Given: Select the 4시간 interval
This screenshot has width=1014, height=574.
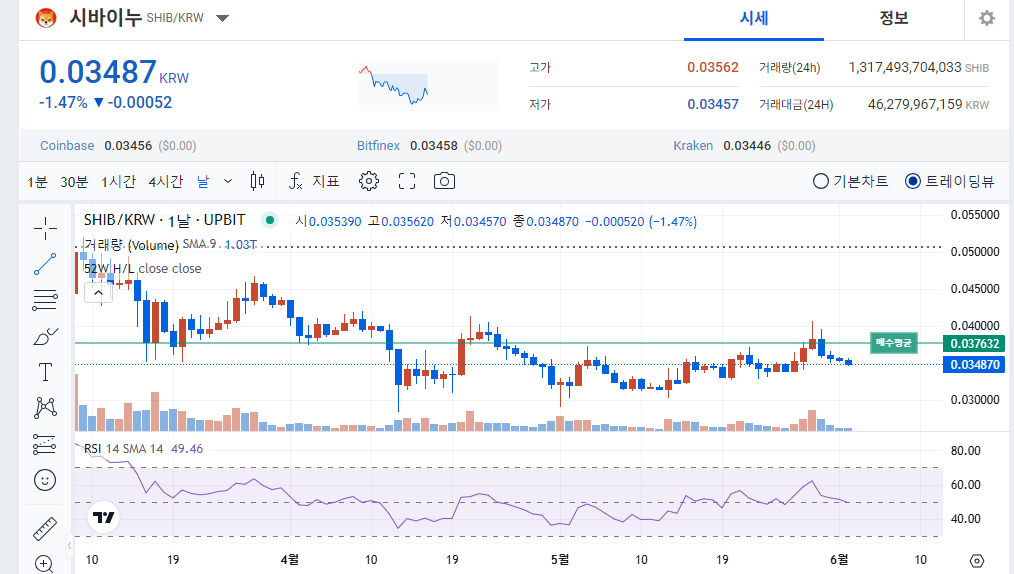Looking at the screenshot, I should [166, 182].
